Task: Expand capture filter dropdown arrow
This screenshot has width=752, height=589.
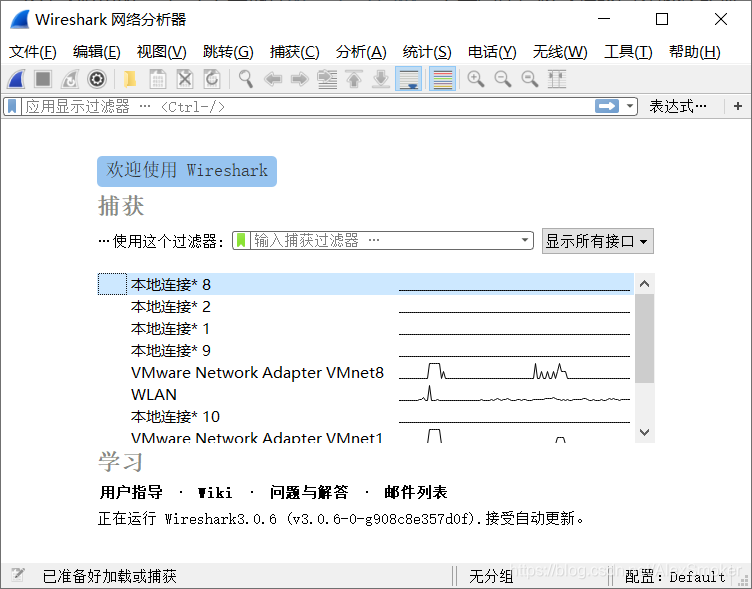Action: pos(525,240)
